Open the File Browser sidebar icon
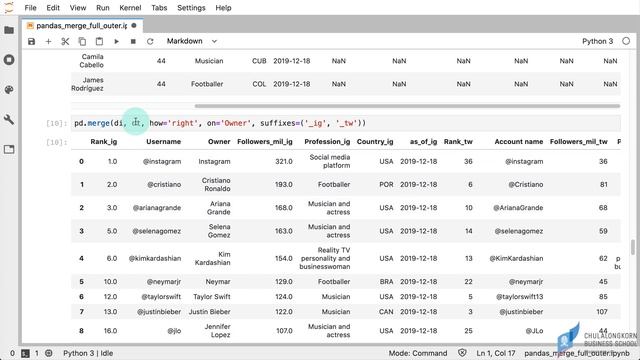Viewport: 640px width, 360px height. coord(9,30)
